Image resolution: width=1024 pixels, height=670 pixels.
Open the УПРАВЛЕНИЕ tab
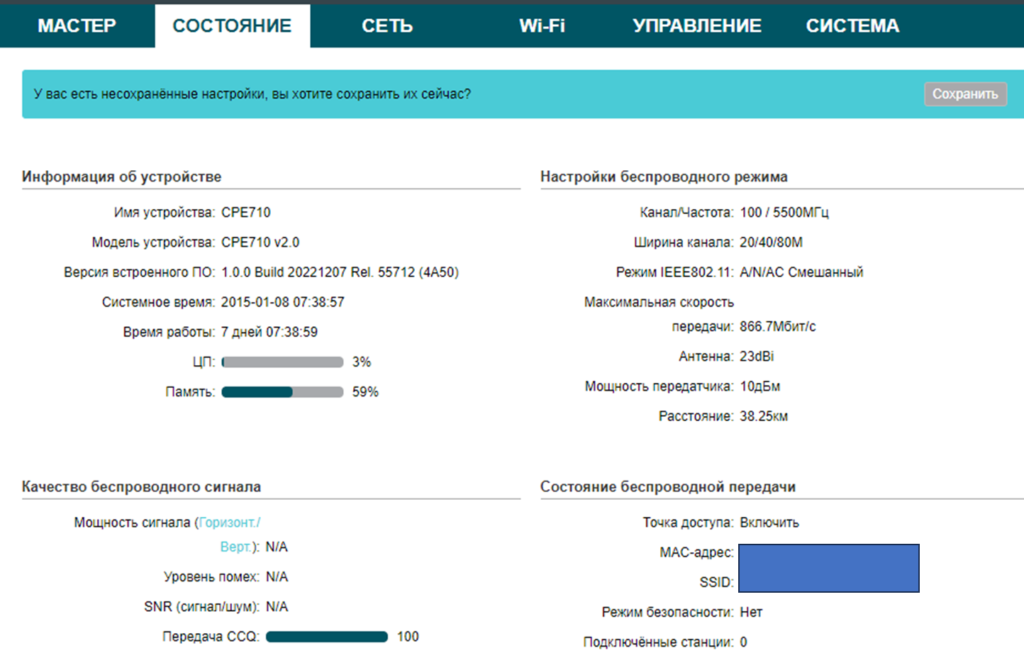tap(697, 26)
